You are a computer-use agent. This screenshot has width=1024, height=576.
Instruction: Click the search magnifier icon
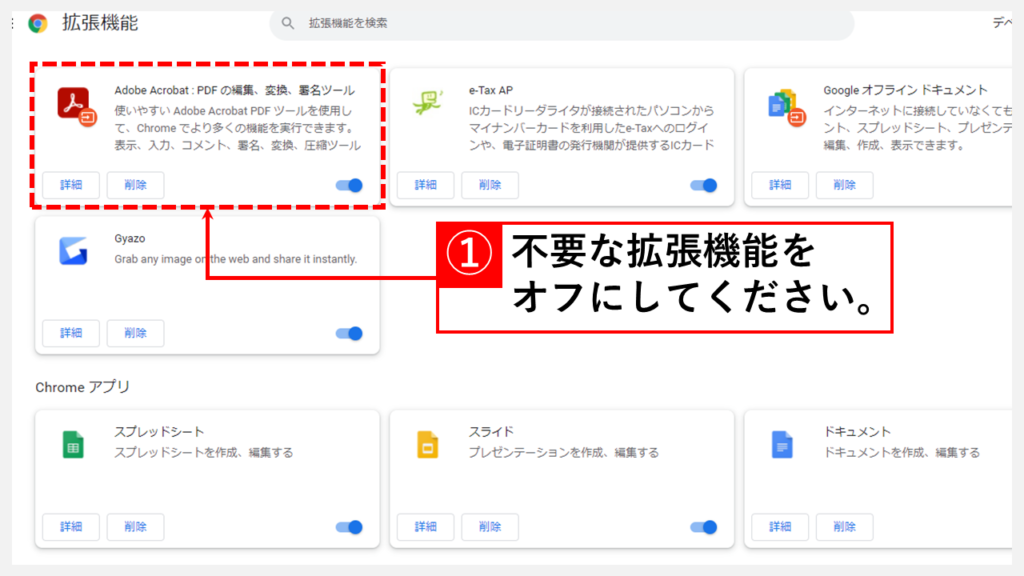coord(287,24)
